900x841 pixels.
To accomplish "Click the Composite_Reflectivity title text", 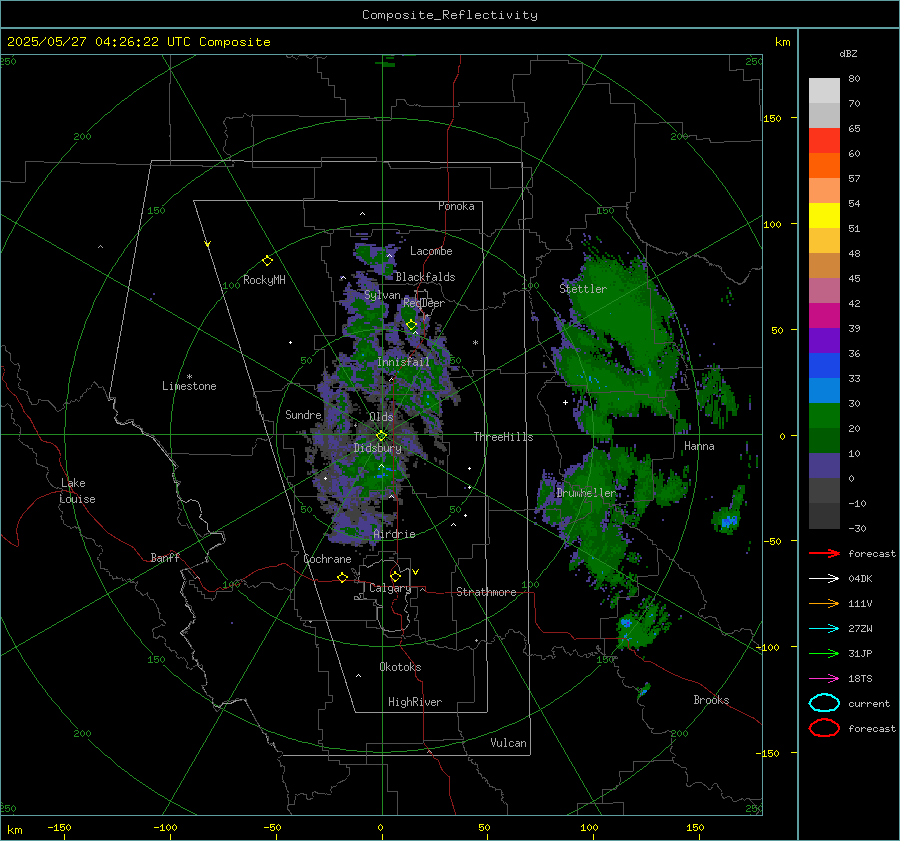I will [450, 15].
